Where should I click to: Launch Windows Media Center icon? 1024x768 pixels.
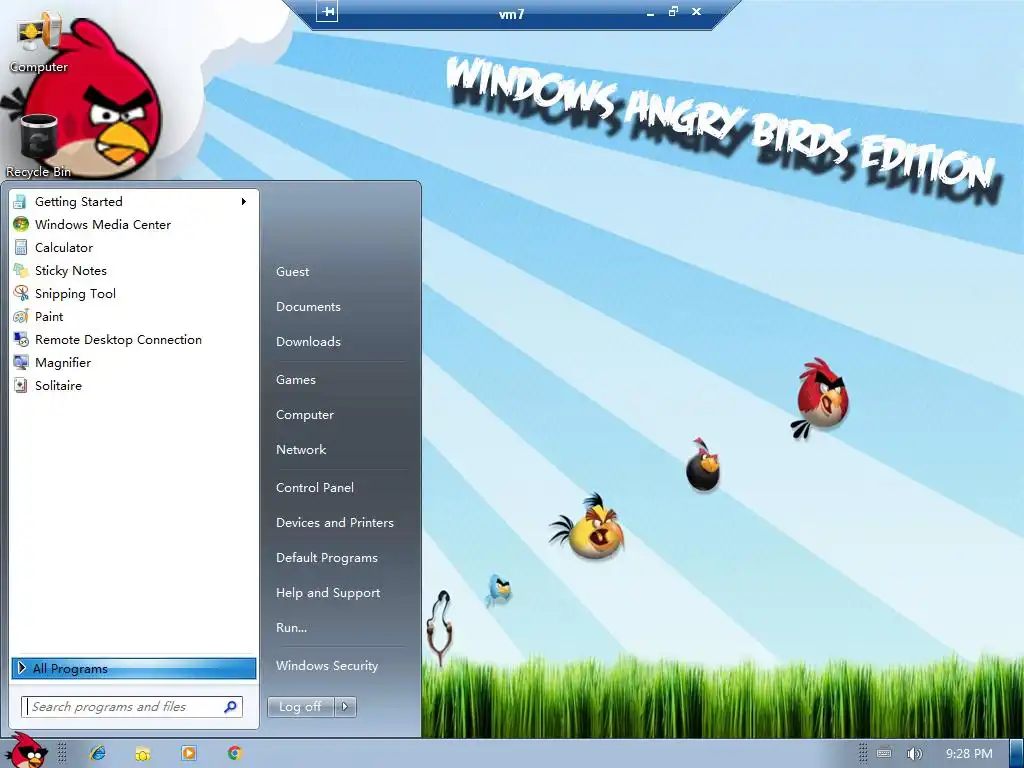[21, 224]
